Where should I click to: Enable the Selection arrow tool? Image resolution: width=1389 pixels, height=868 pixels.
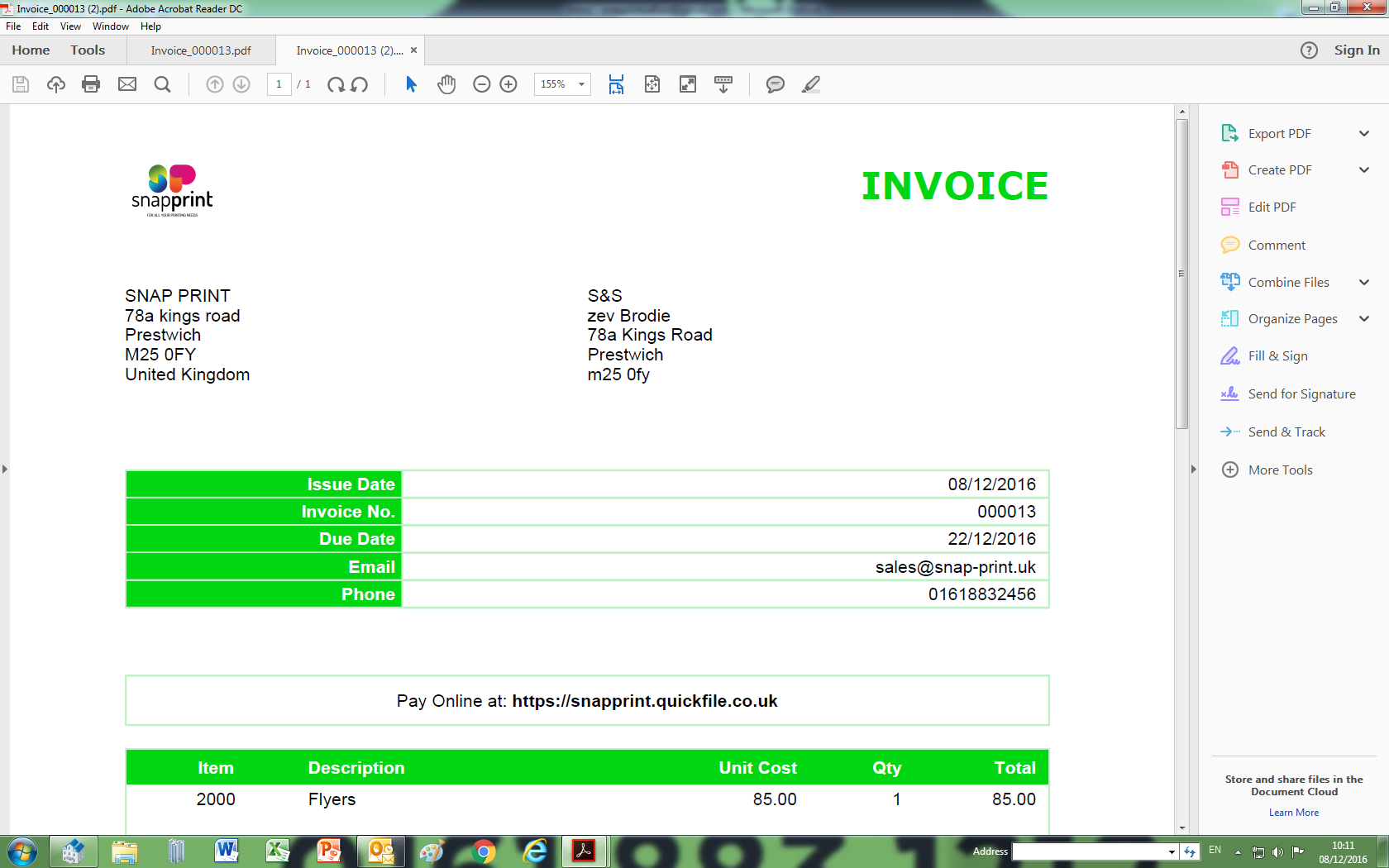(409, 84)
